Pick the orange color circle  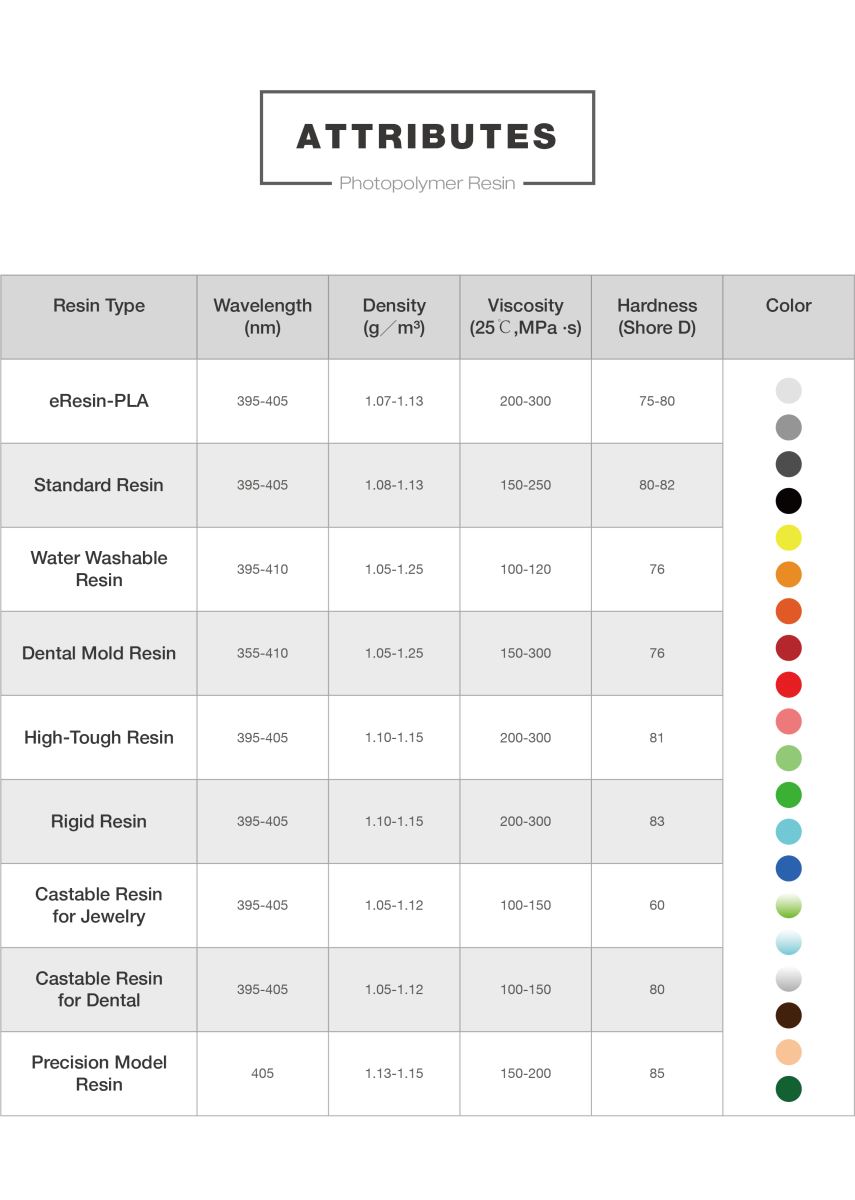[789, 575]
